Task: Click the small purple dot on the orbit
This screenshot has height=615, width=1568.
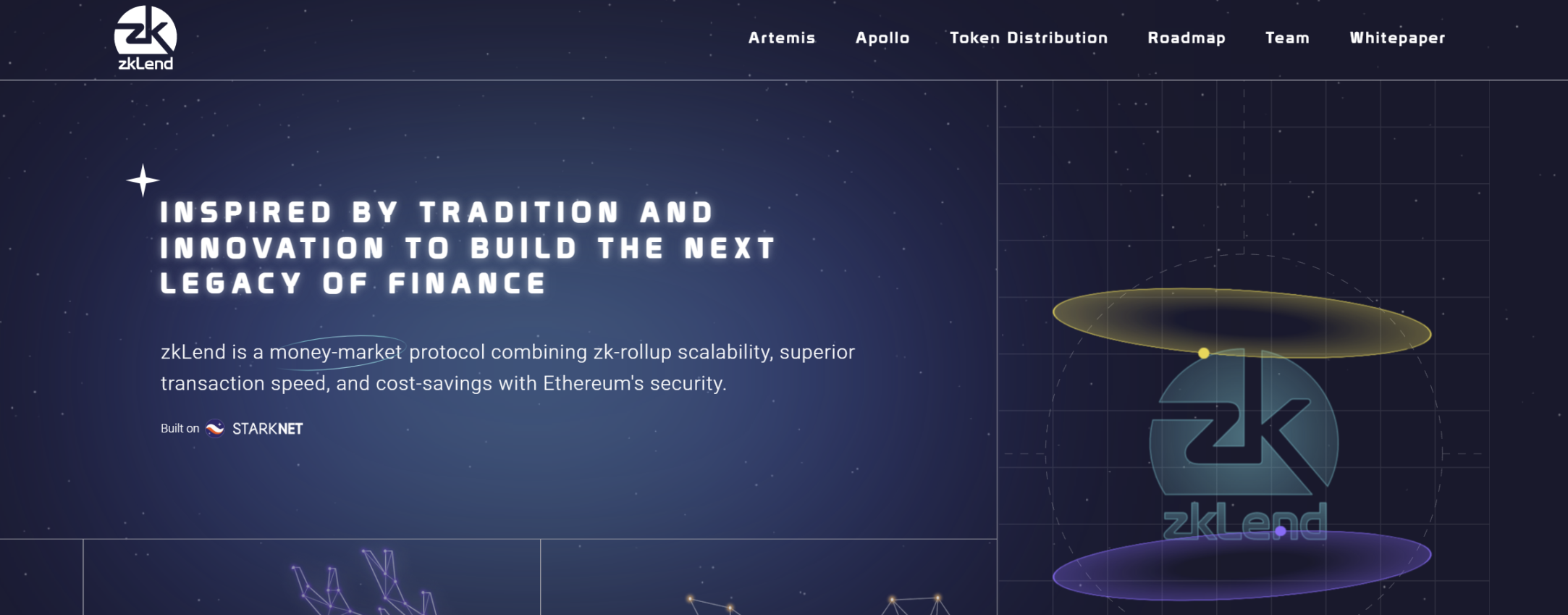Action: 1281,532
